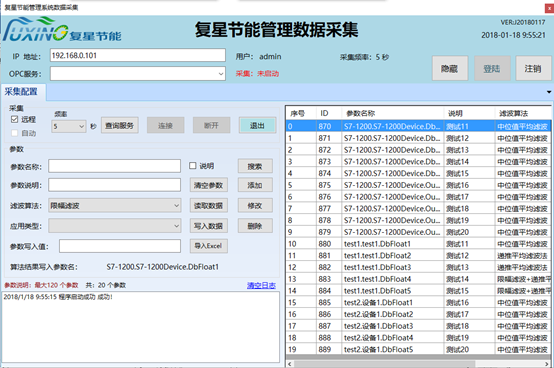Open the 频率 seconds dropdown

[69, 126]
